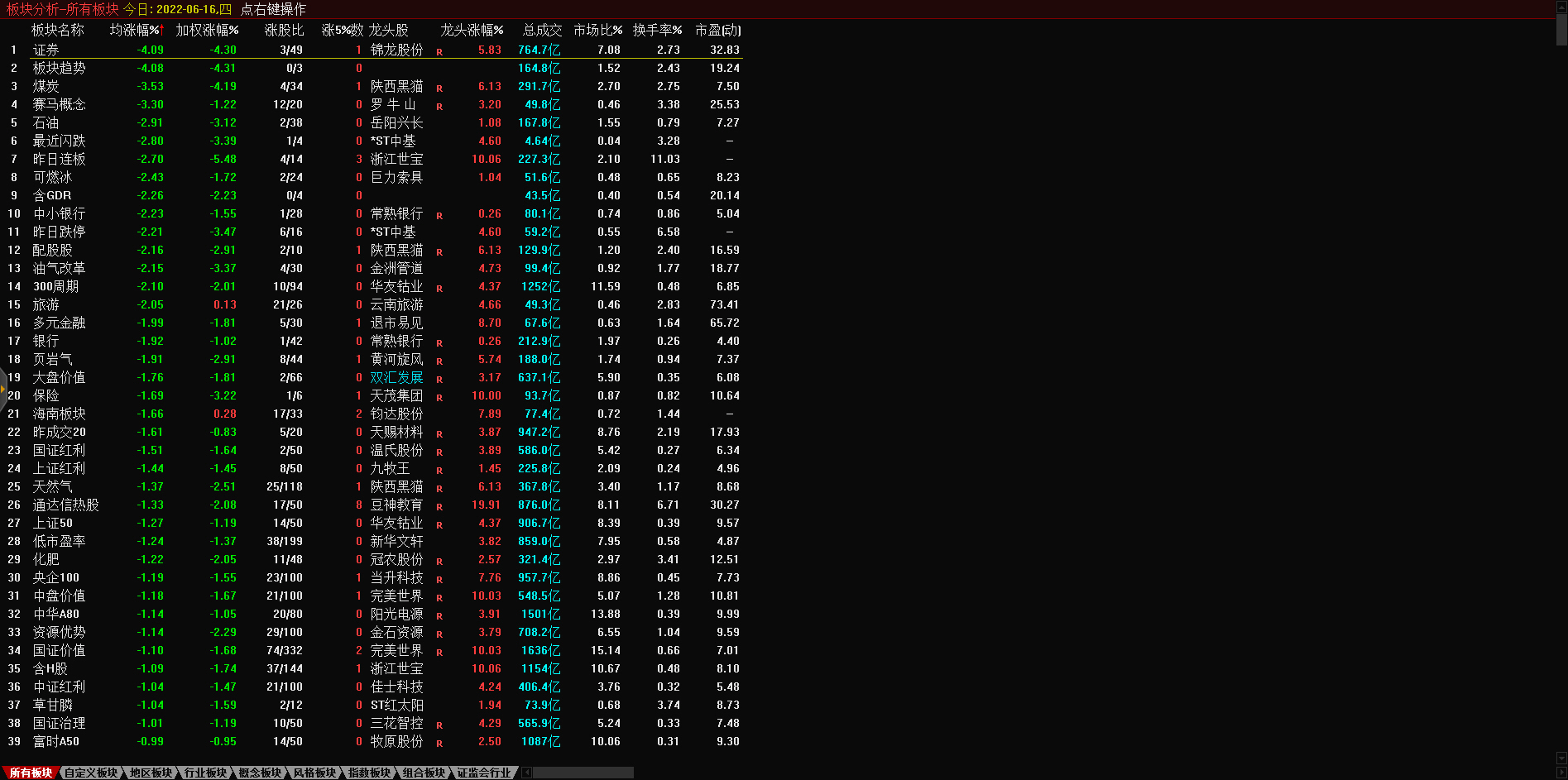Click the R icon beside 牧原股份
The image size is (1568, 780).
[439, 744]
